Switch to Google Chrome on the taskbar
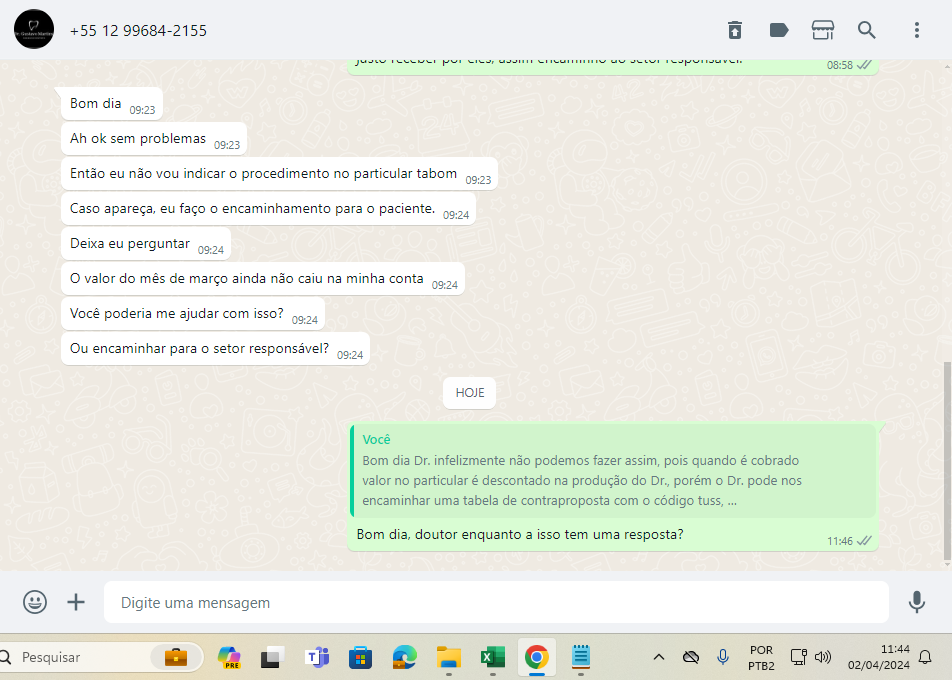952x680 pixels. tap(537, 657)
